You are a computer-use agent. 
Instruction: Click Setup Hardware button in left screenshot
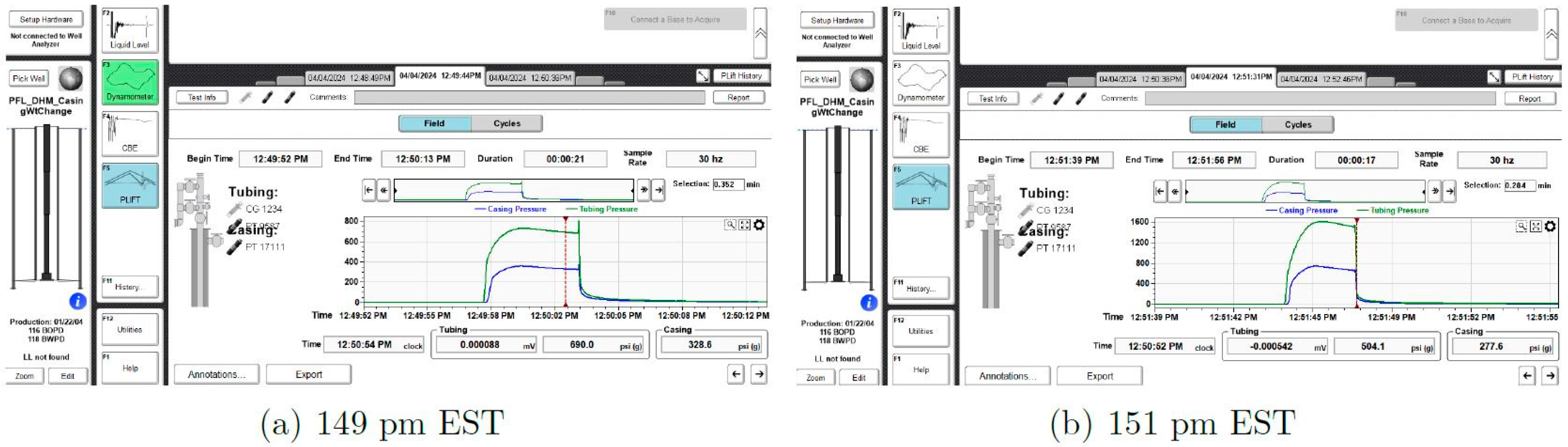coord(46,19)
